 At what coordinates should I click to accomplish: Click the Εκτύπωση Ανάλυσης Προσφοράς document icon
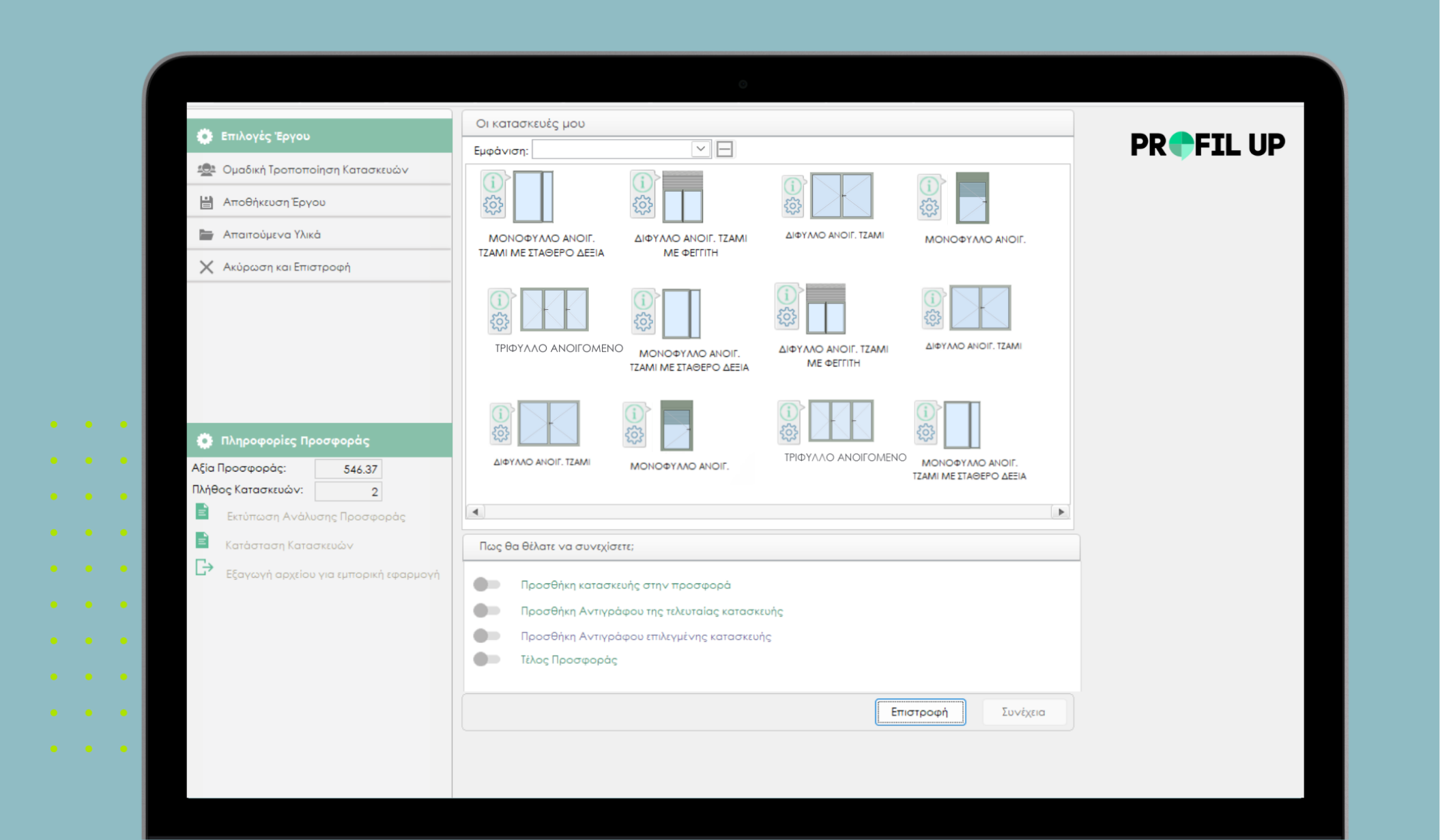tap(203, 512)
